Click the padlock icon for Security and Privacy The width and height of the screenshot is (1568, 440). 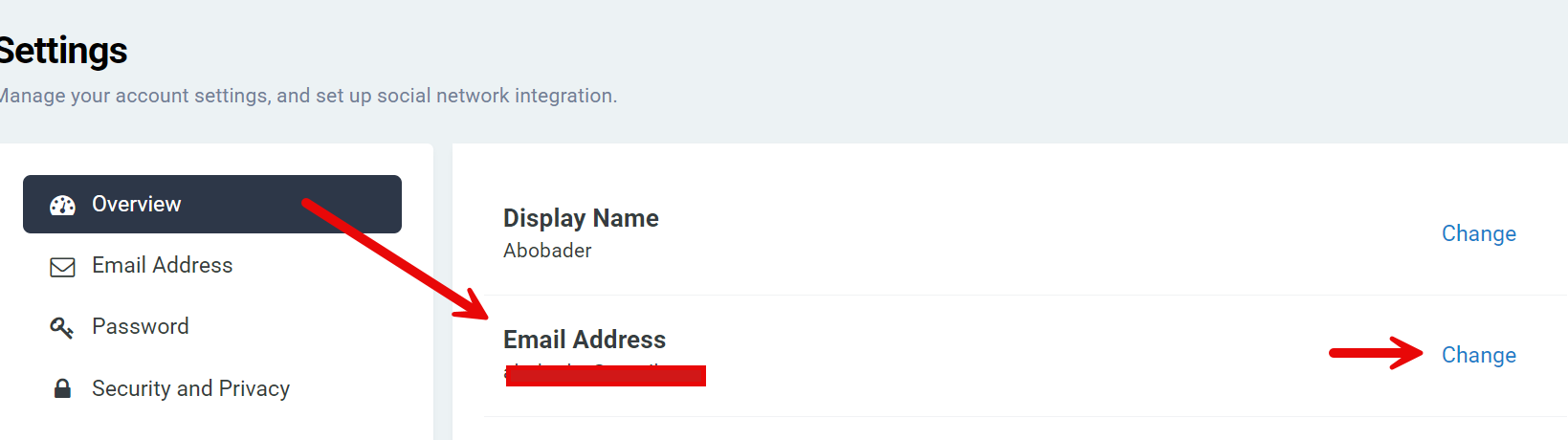(62, 388)
